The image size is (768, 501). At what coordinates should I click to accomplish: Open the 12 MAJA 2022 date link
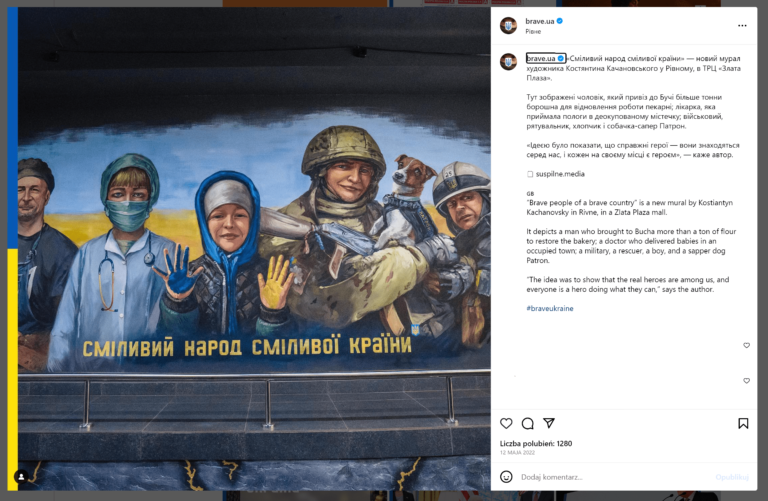point(517,453)
